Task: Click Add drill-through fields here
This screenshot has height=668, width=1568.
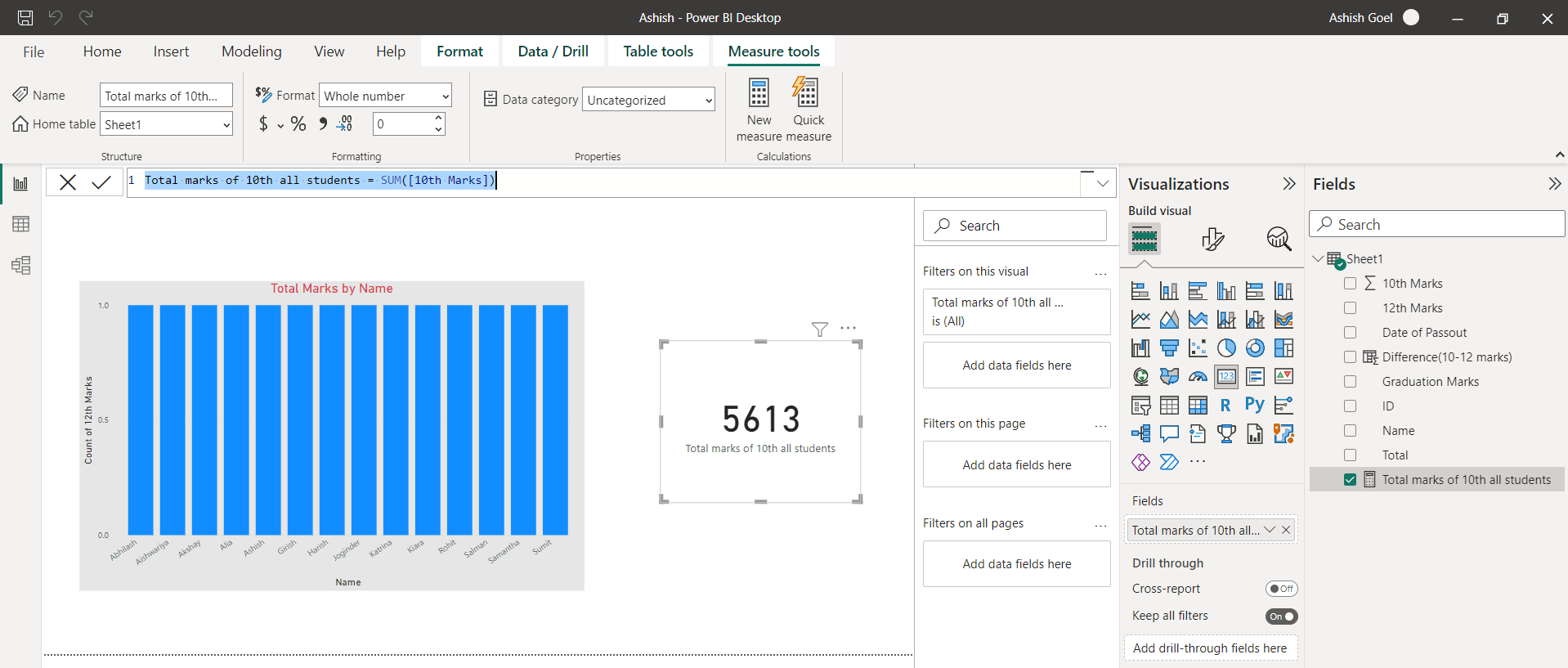Action: (x=1210, y=648)
